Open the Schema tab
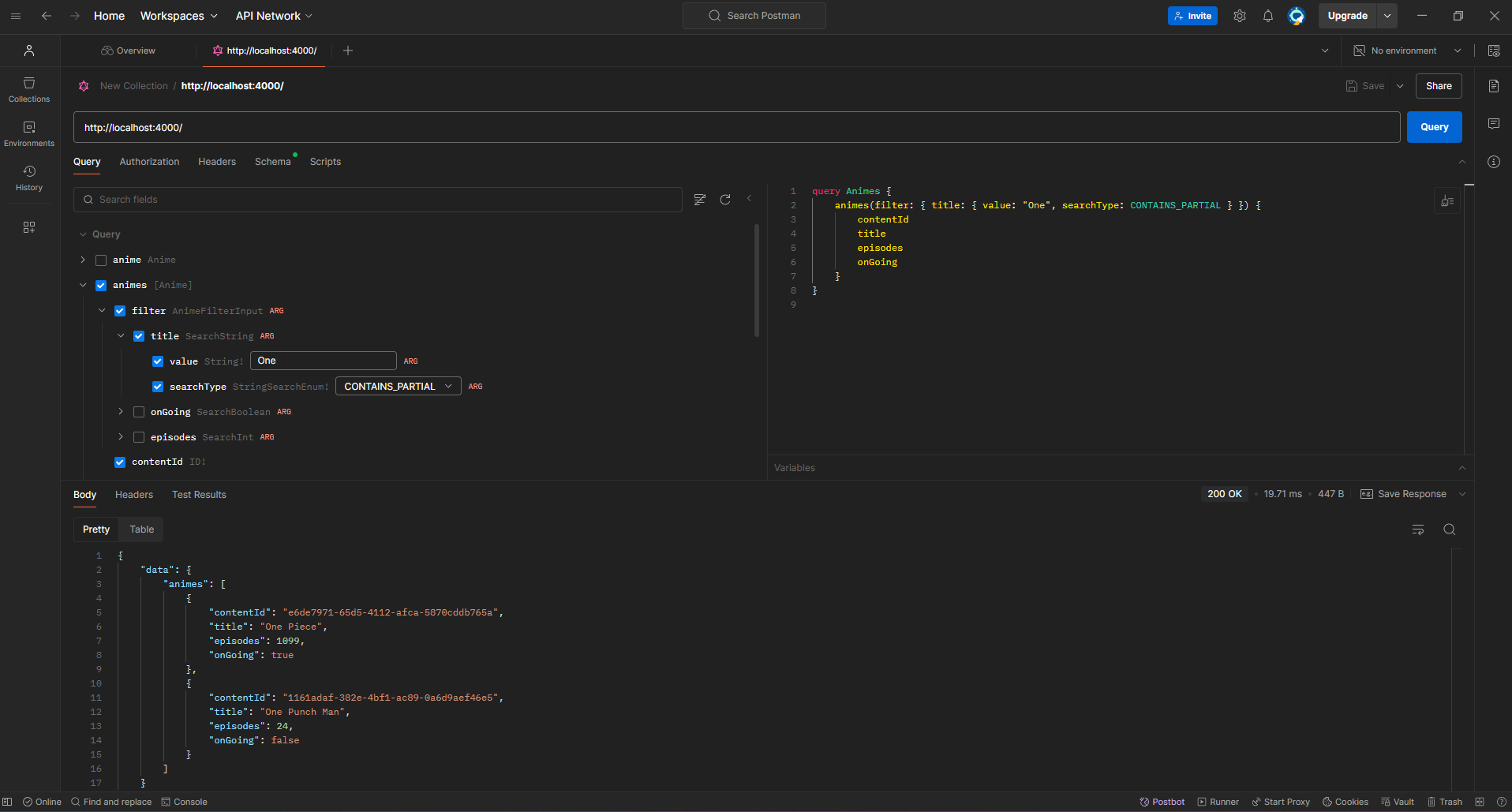The image size is (1512, 812). 273,162
